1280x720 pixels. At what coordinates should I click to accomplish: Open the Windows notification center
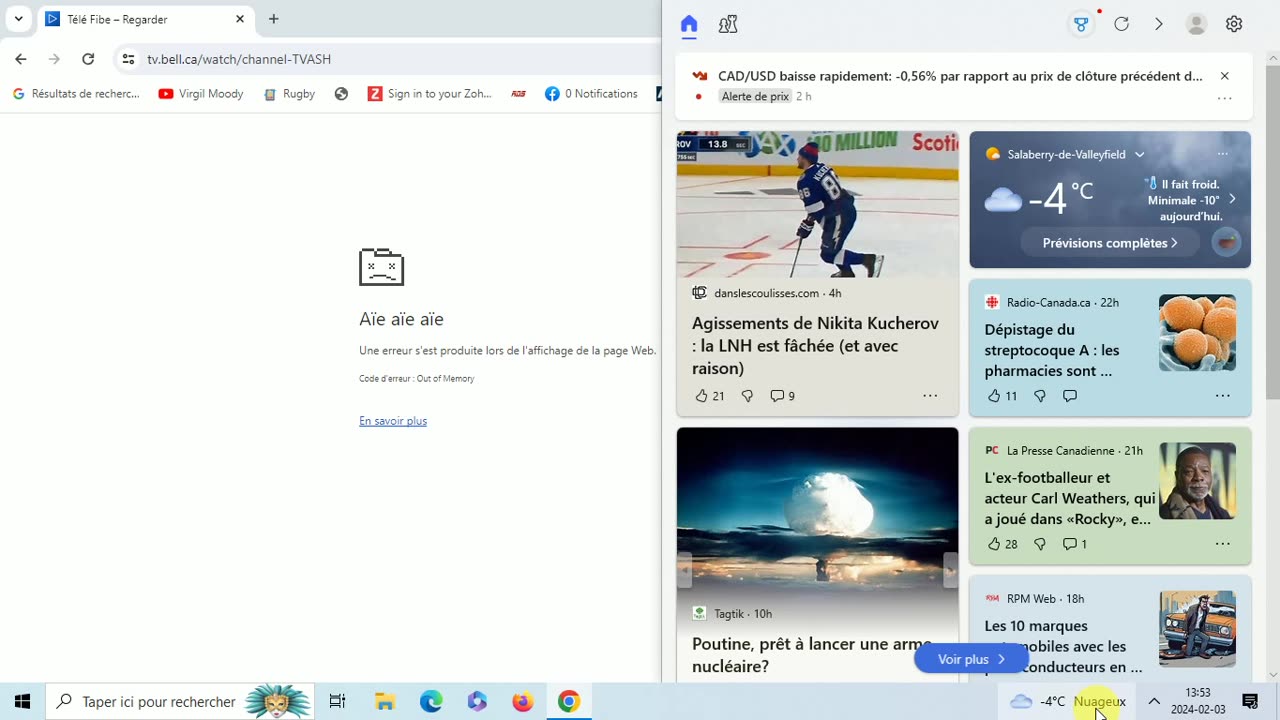[1250, 702]
